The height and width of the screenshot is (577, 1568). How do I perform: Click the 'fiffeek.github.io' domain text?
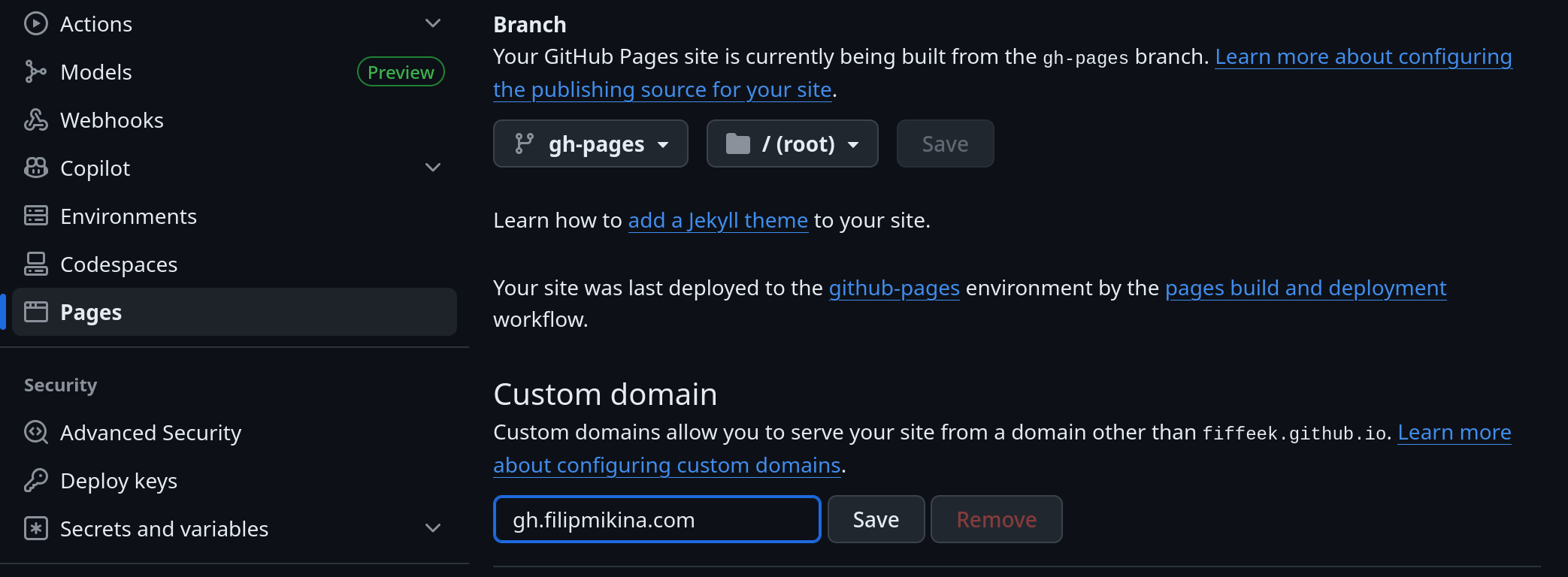click(x=1294, y=434)
